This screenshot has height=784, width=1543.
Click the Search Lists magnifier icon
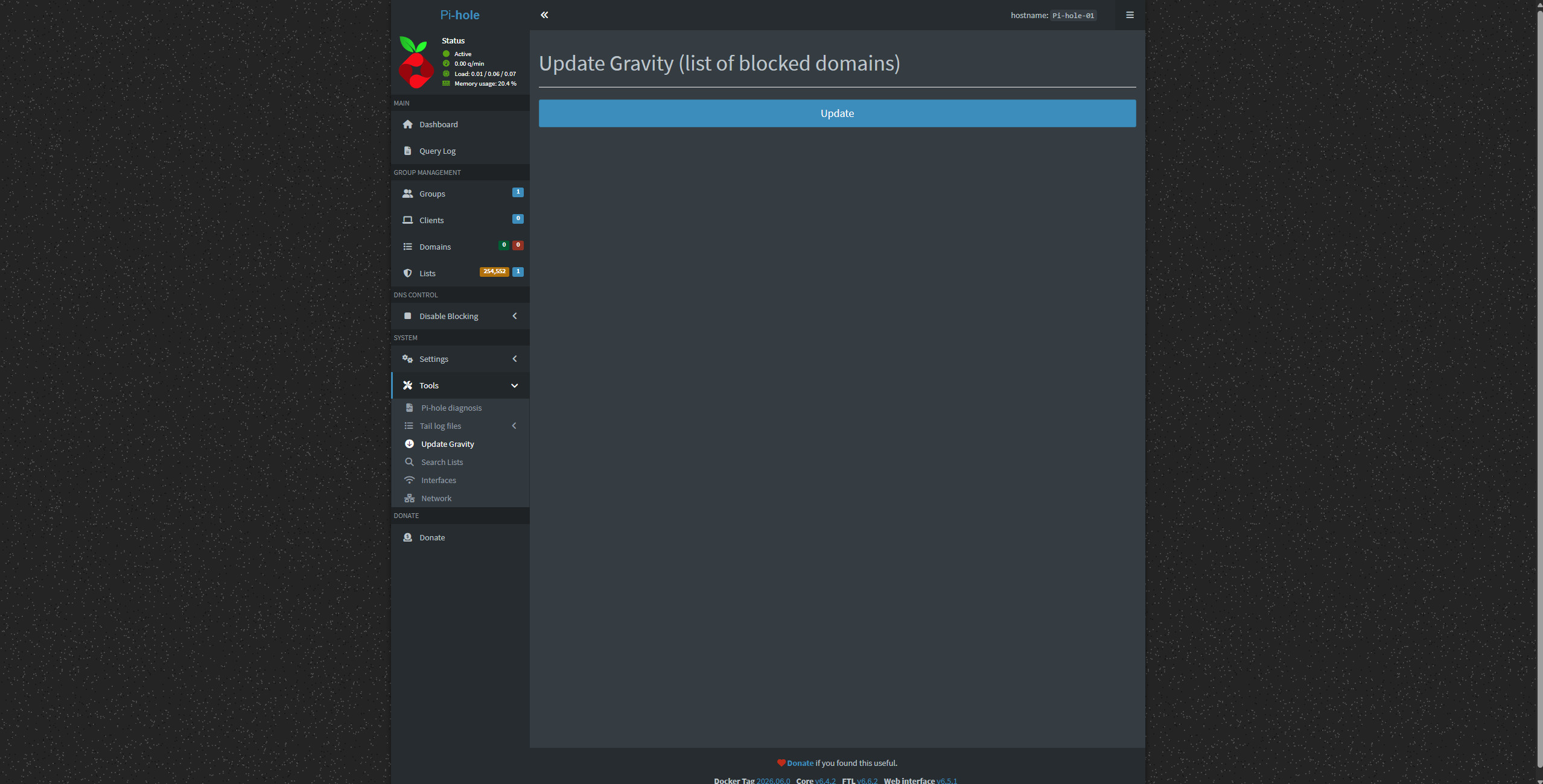tap(409, 462)
